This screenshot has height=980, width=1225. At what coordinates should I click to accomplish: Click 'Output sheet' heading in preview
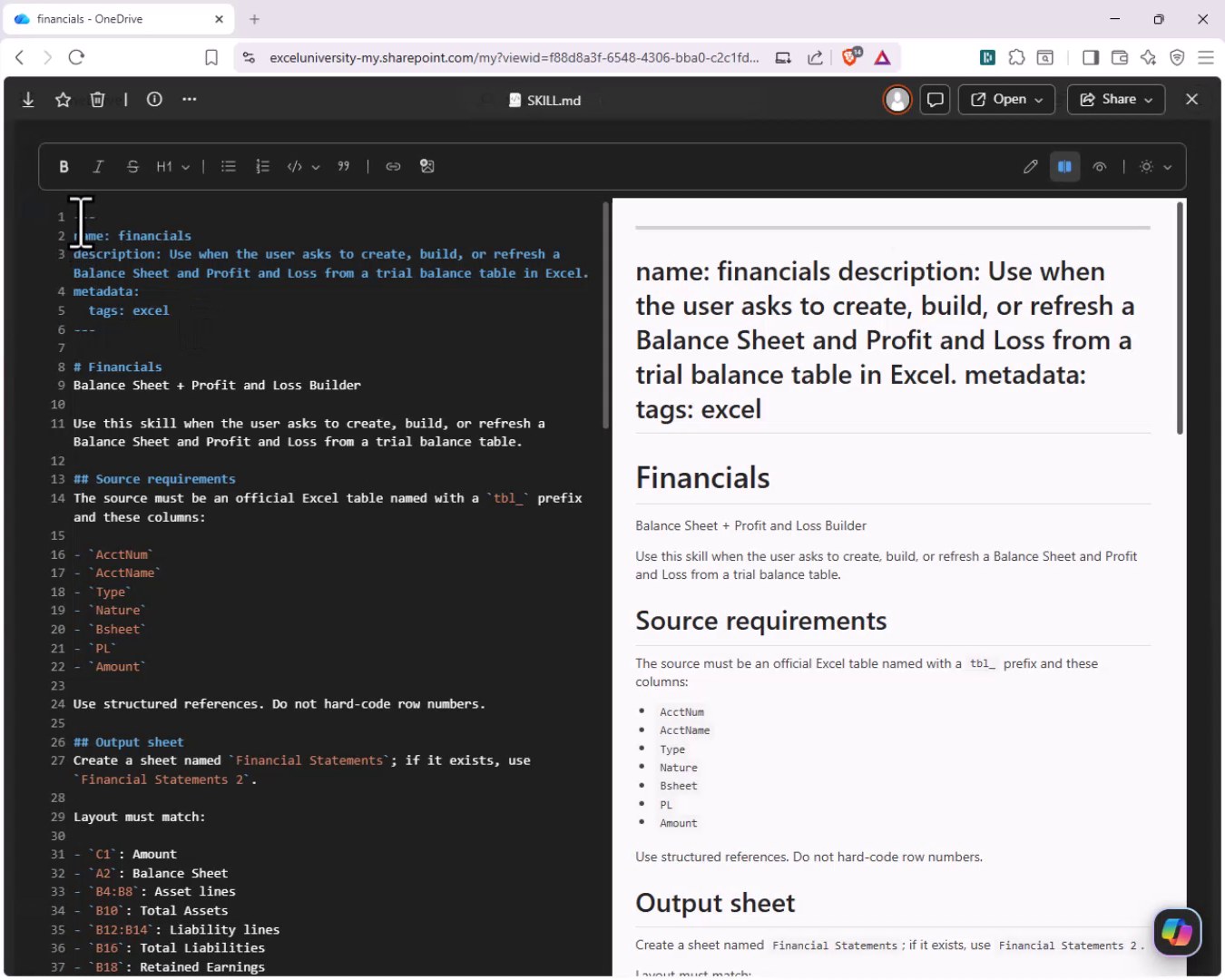[715, 903]
